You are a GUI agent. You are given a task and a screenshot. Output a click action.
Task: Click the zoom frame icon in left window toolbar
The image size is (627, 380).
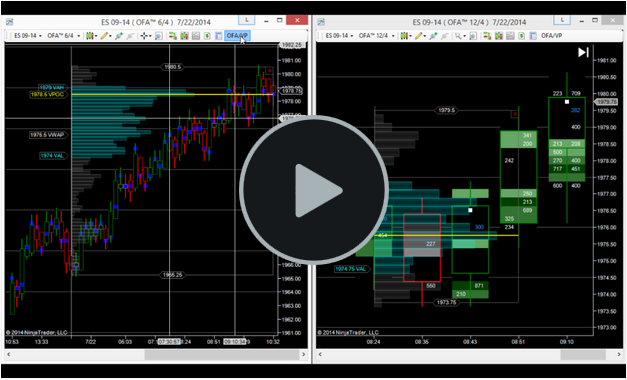pos(159,36)
